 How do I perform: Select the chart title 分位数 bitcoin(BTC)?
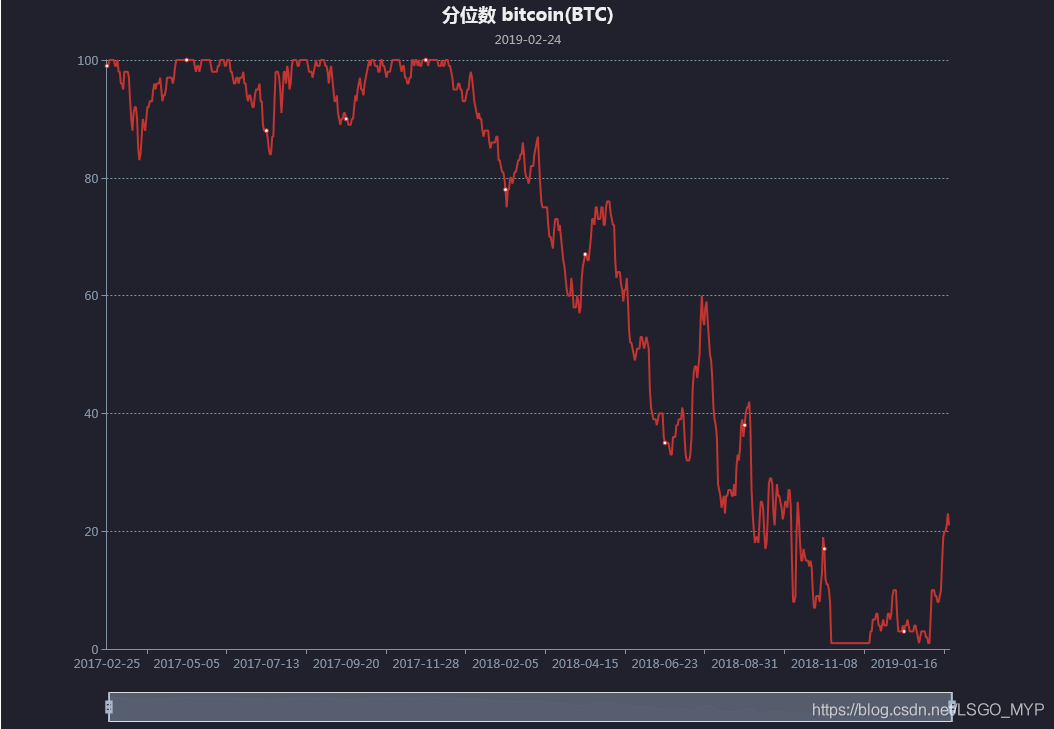click(528, 15)
